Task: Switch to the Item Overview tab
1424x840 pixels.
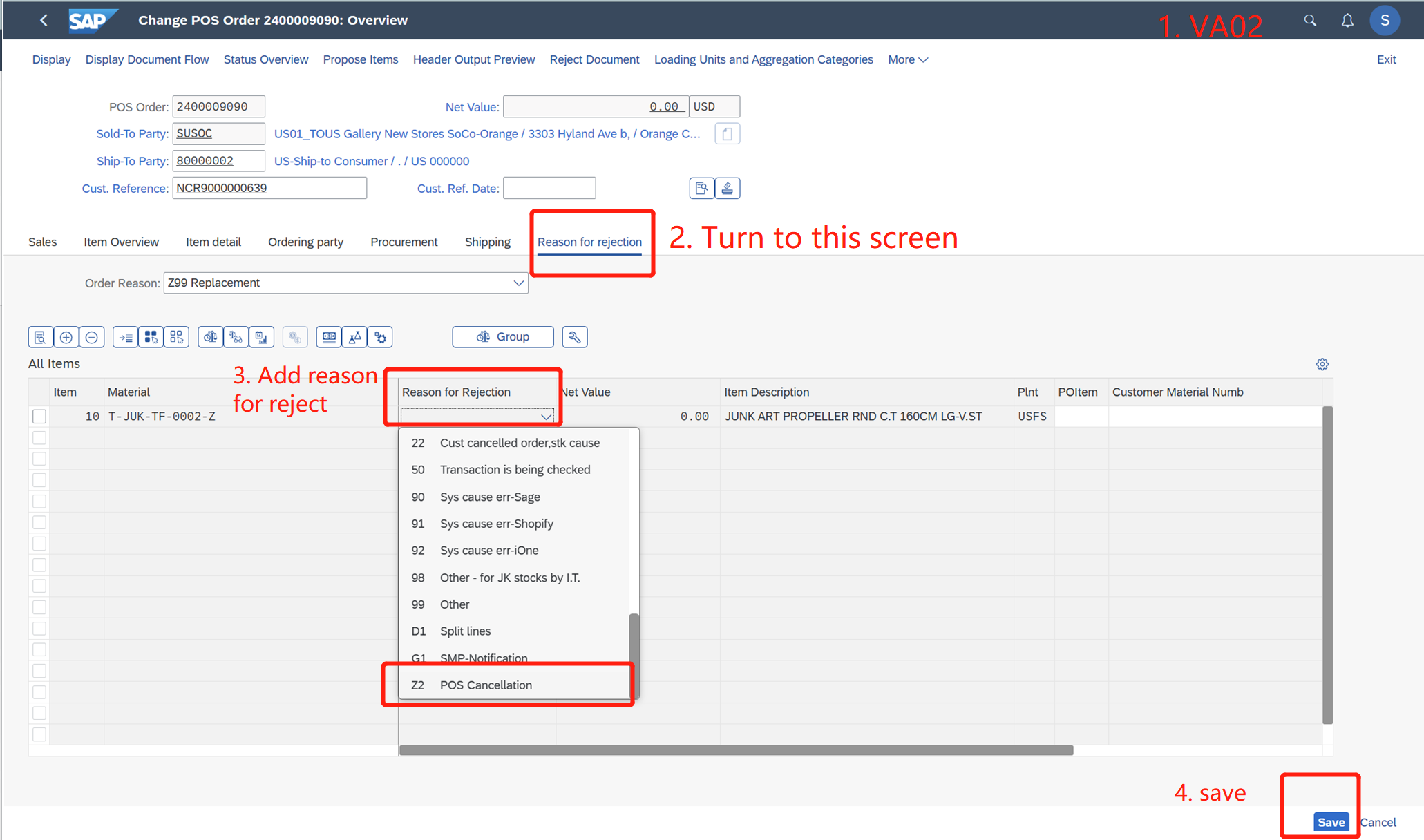Action: 121,242
